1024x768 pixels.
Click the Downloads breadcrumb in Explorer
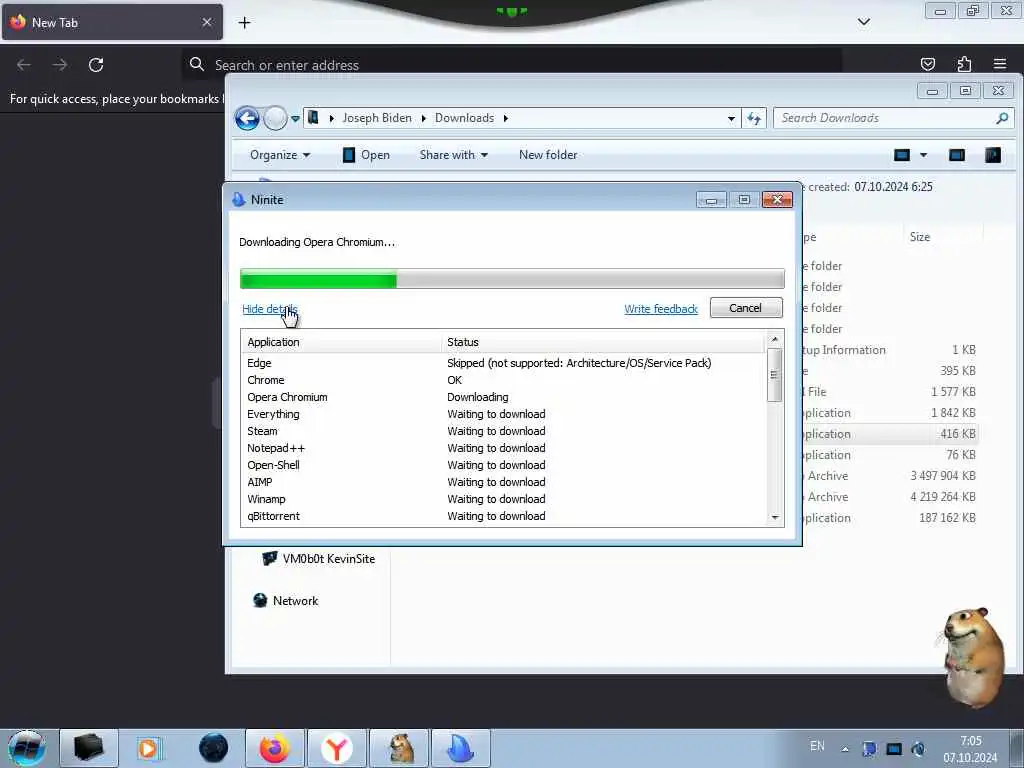coord(464,118)
